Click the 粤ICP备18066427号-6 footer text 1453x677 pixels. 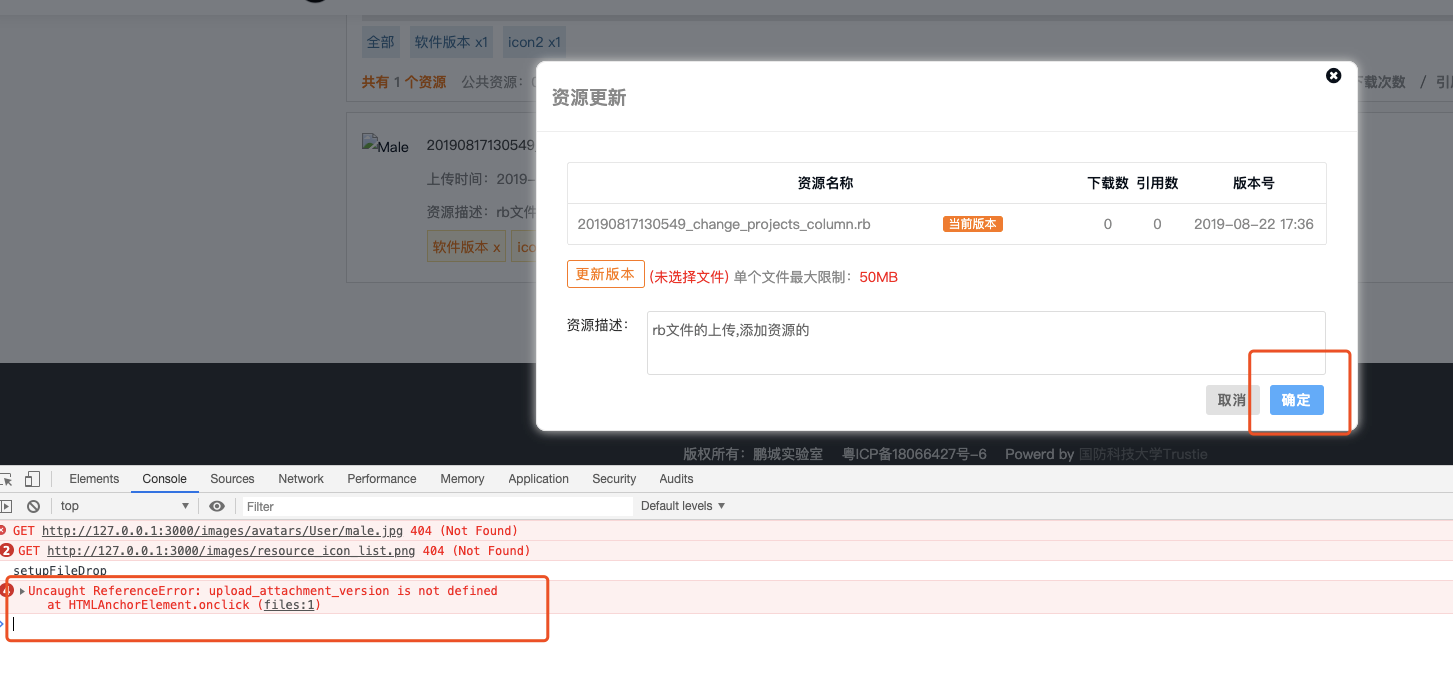click(x=914, y=454)
